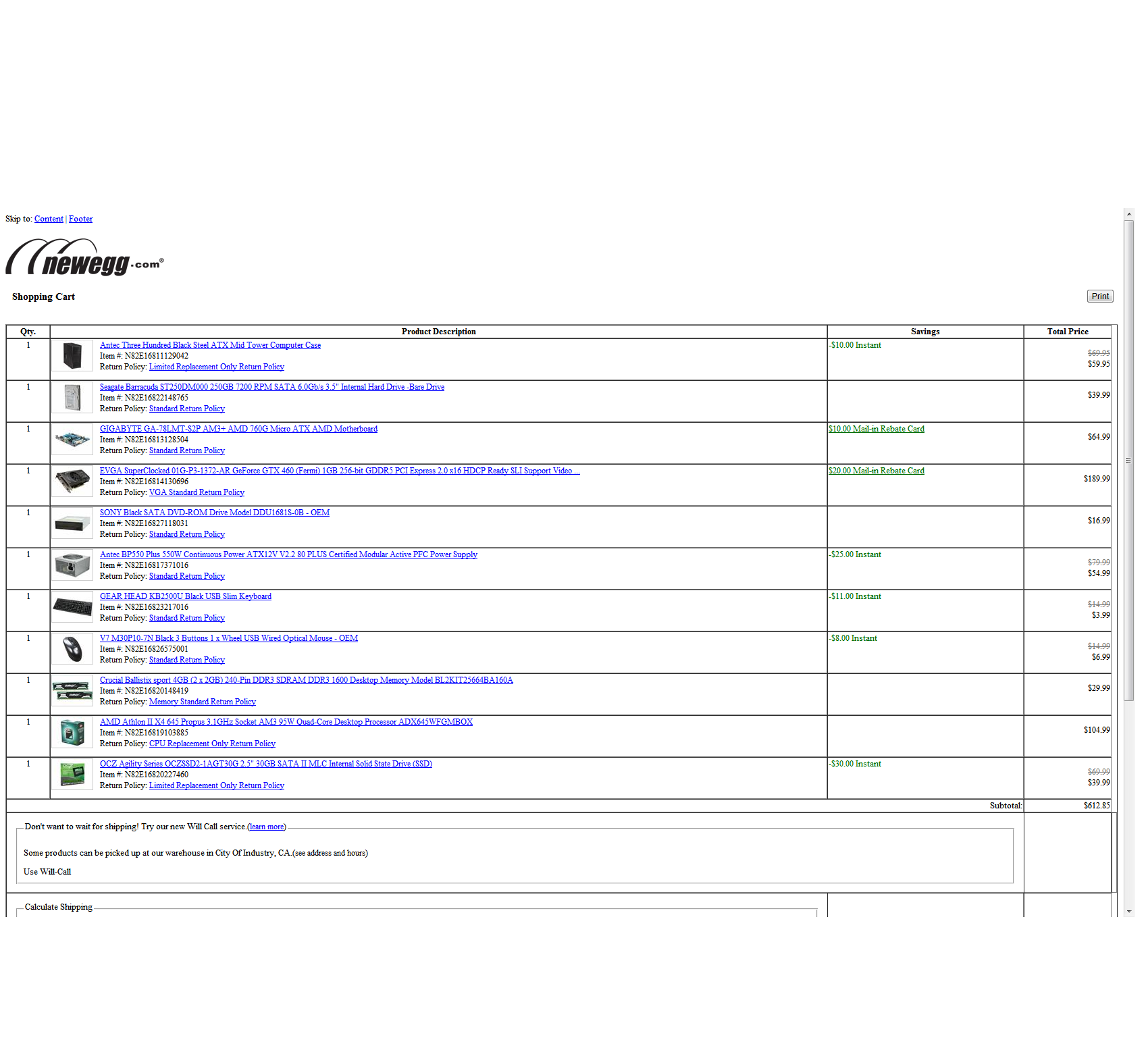Select the $189.99 total price
Image resolution: width=1148 pixels, height=1040 pixels.
tap(1097, 479)
